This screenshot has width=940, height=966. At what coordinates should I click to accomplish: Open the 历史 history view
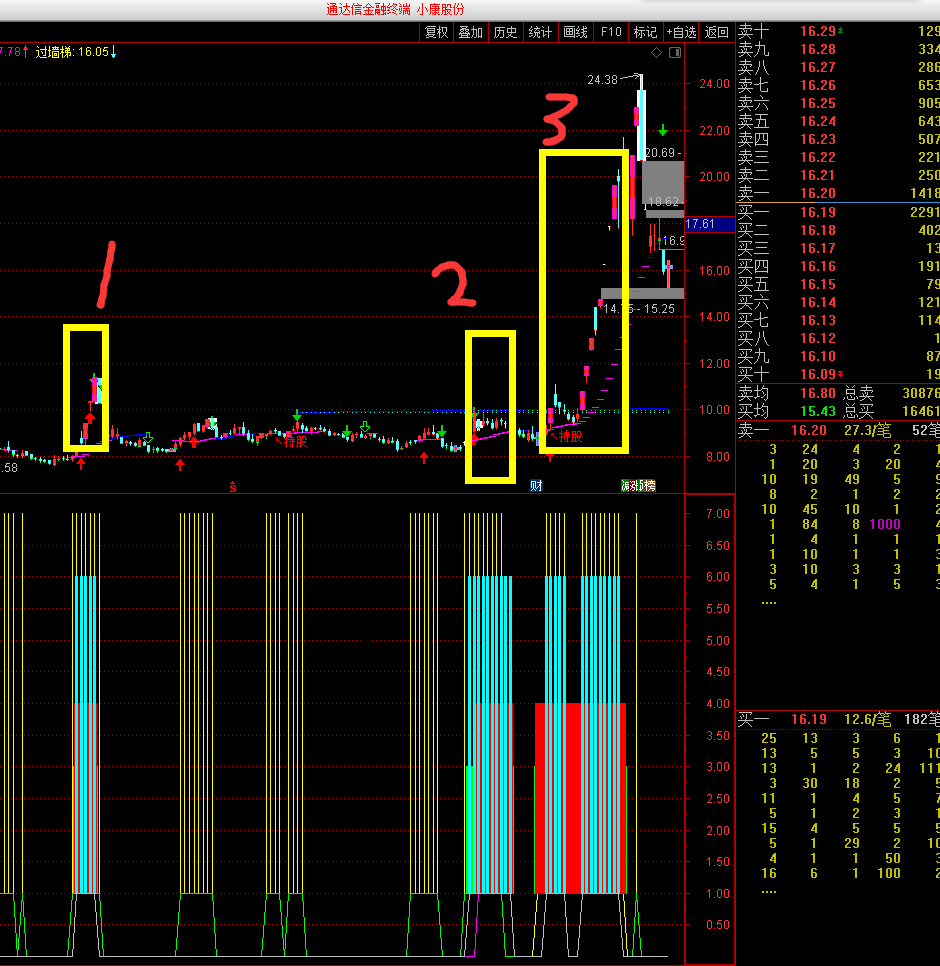pos(505,32)
